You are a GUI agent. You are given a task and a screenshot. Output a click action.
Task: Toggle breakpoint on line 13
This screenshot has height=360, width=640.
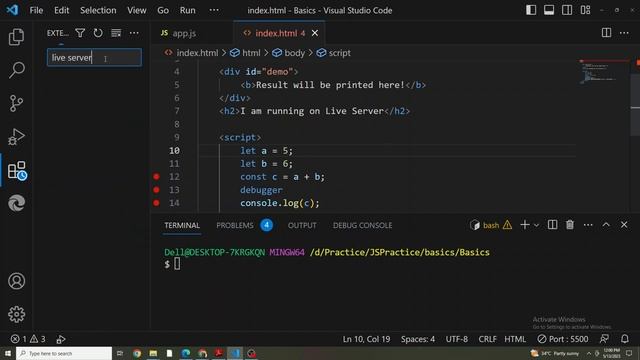(x=156, y=190)
